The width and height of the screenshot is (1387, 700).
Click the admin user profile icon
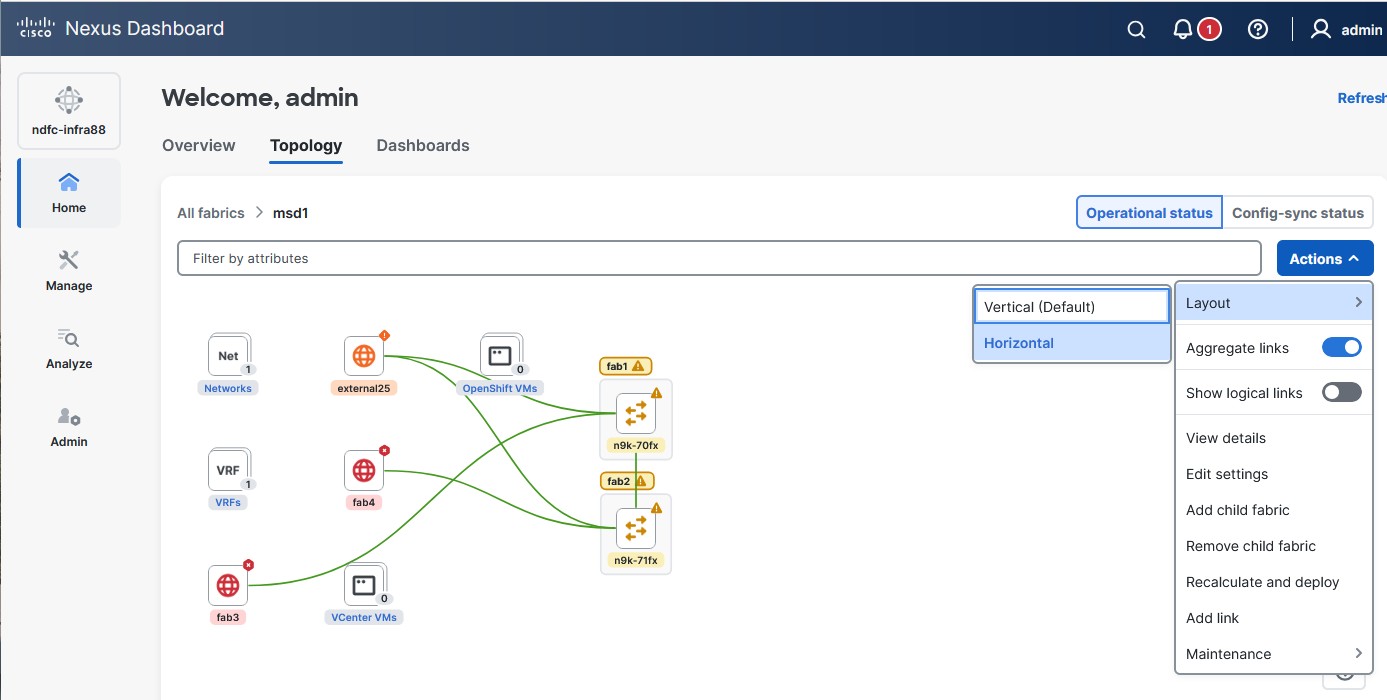[1321, 29]
